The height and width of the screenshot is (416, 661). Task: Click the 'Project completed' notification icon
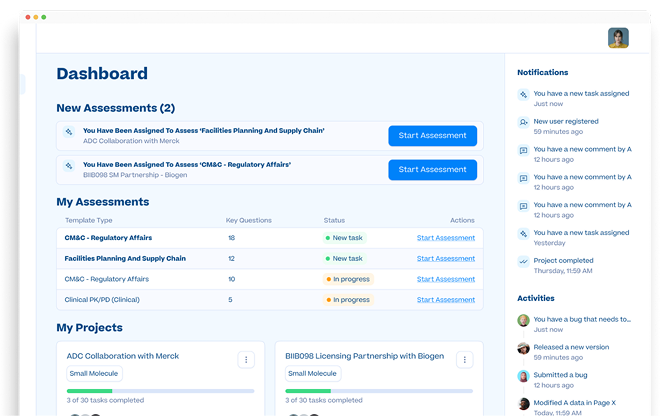click(523, 261)
